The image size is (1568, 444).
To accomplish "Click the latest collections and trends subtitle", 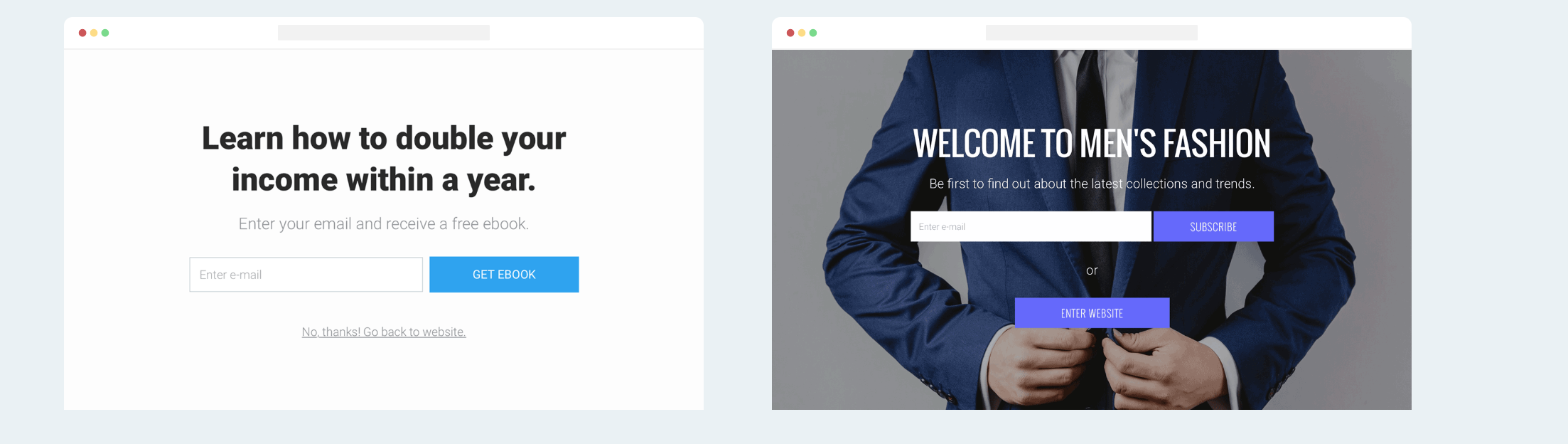I will click(1092, 184).
